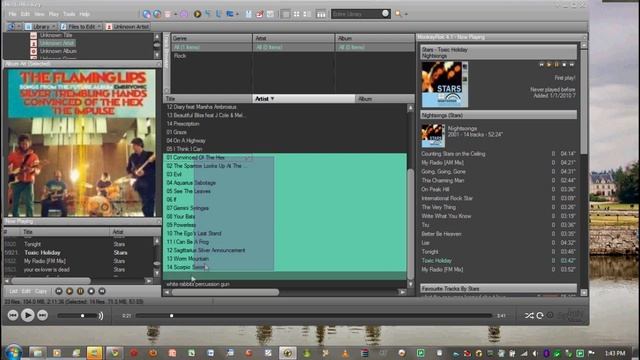Image resolution: width=640 pixels, height=360 pixels.
Task: Select Unknown Title tree node
Action: tap(56, 36)
